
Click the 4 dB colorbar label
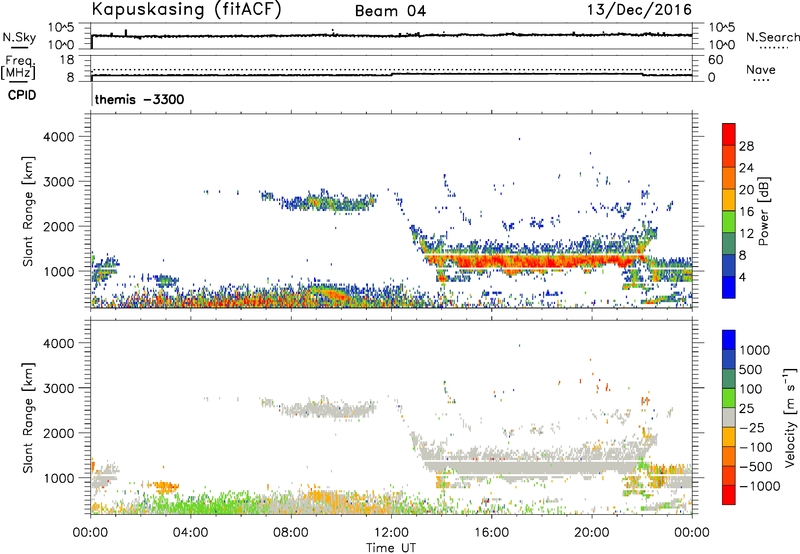743,277
